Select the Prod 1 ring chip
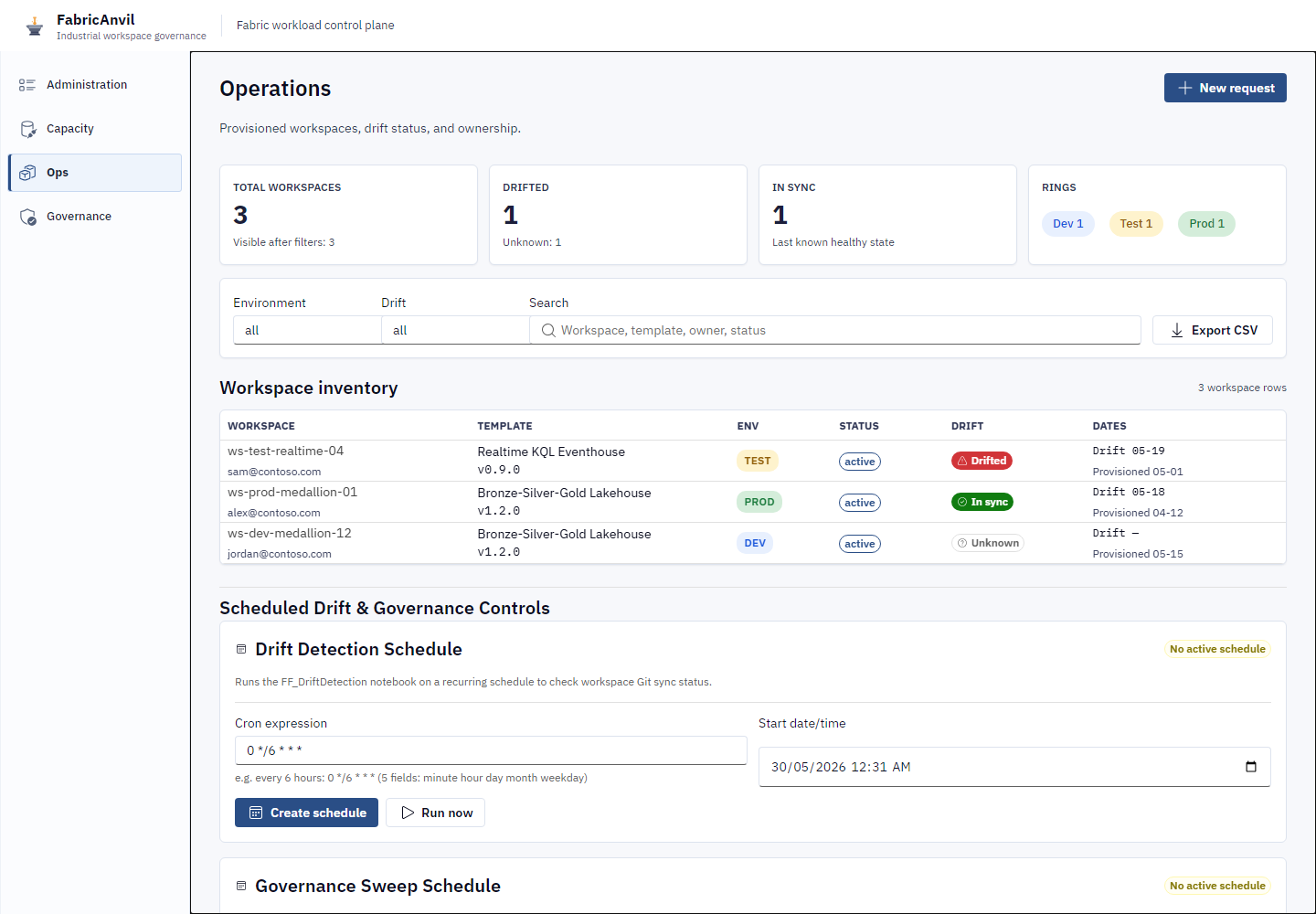This screenshot has width=1316, height=914. pos(1206,224)
